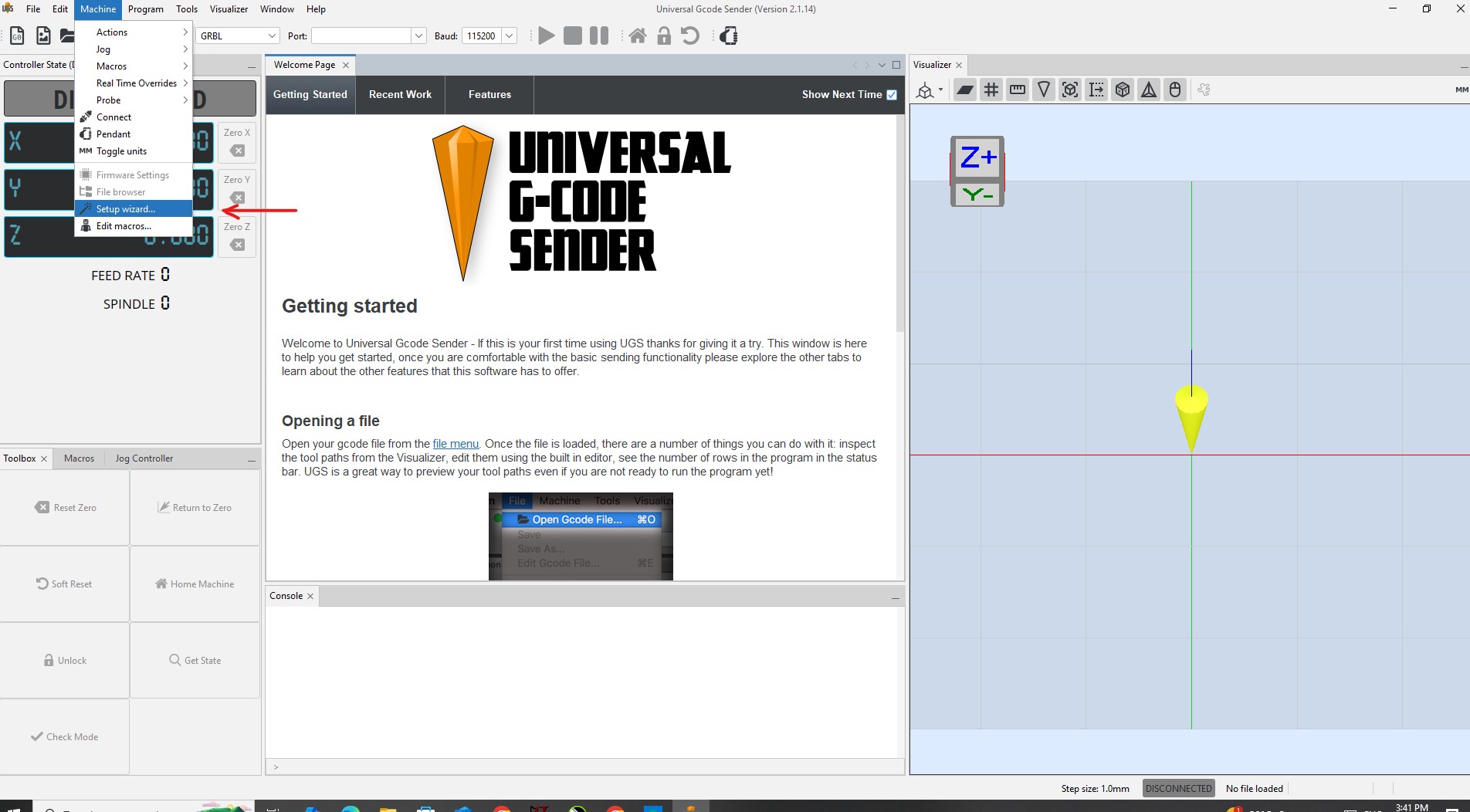Screen dimensions: 1470x812
Task: Select Pendant menu entry
Action: [x=134, y=134]
